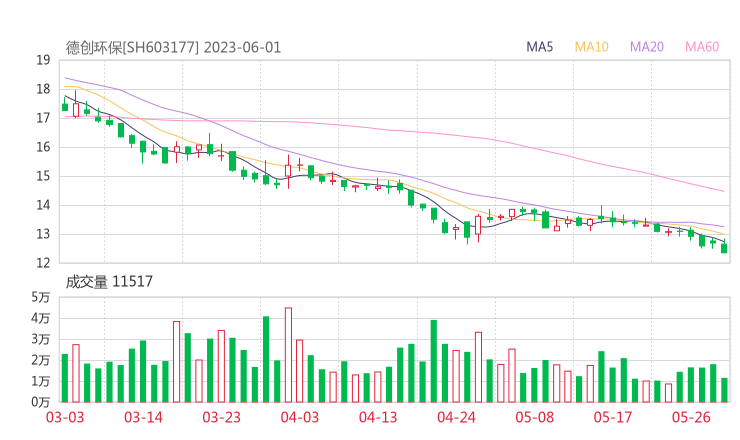Screen dimensions: 740x440
Task: Click the chart title 德创环保[SH603177] 2023-06-01
Action: 173,48
